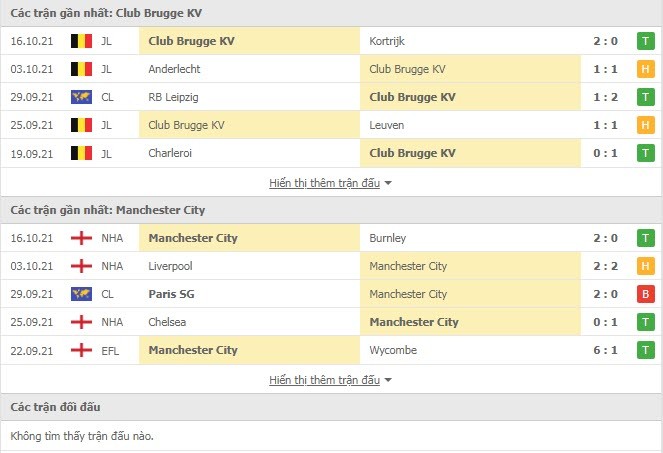Select the Club Brugge KV vs Kortrijk row
Viewport: 663px width, 453px height.
pyautogui.click(x=332, y=41)
